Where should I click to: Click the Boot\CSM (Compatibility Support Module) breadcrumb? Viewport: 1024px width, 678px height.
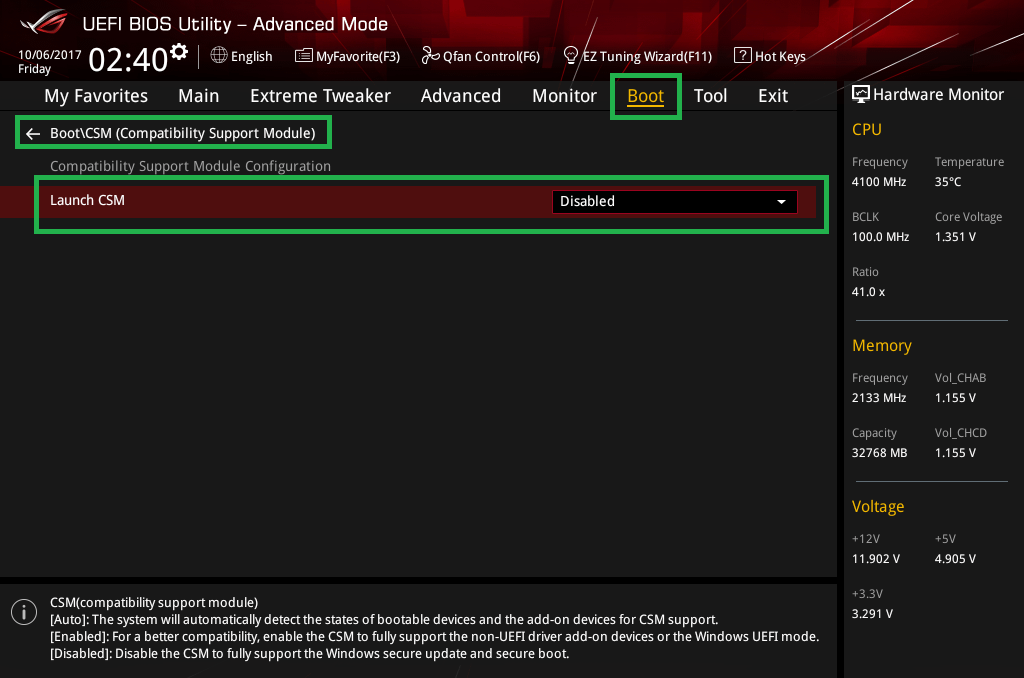coord(182,133)
